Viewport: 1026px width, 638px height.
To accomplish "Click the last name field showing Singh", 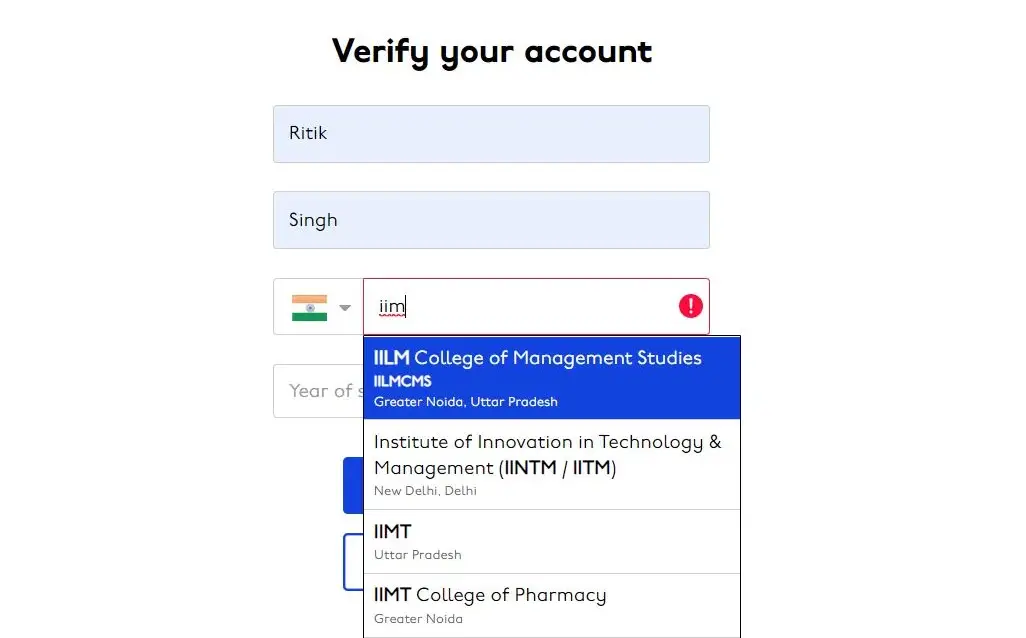I will click(x=491, y=220).
